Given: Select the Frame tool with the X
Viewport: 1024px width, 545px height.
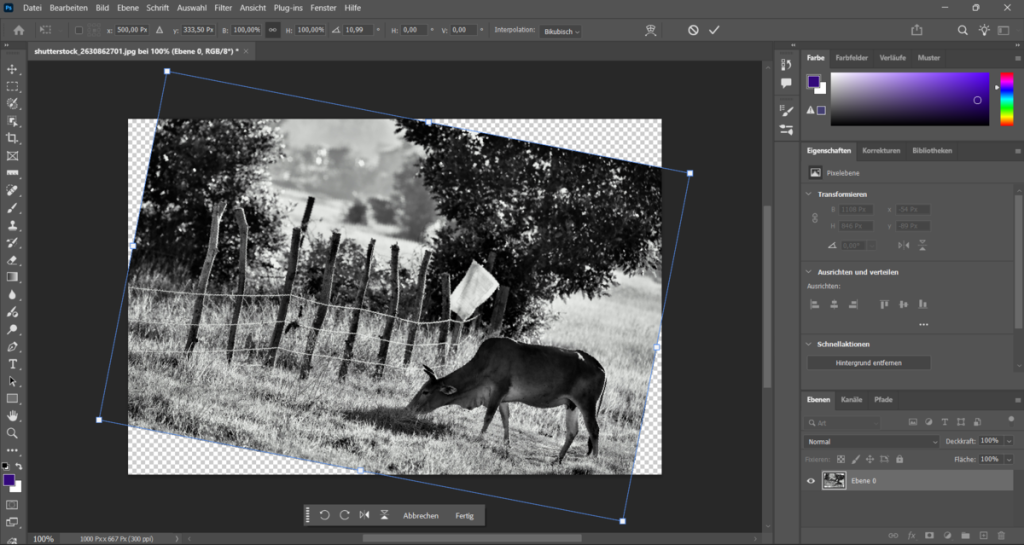Looking at the screenshot, I should 12,156.
